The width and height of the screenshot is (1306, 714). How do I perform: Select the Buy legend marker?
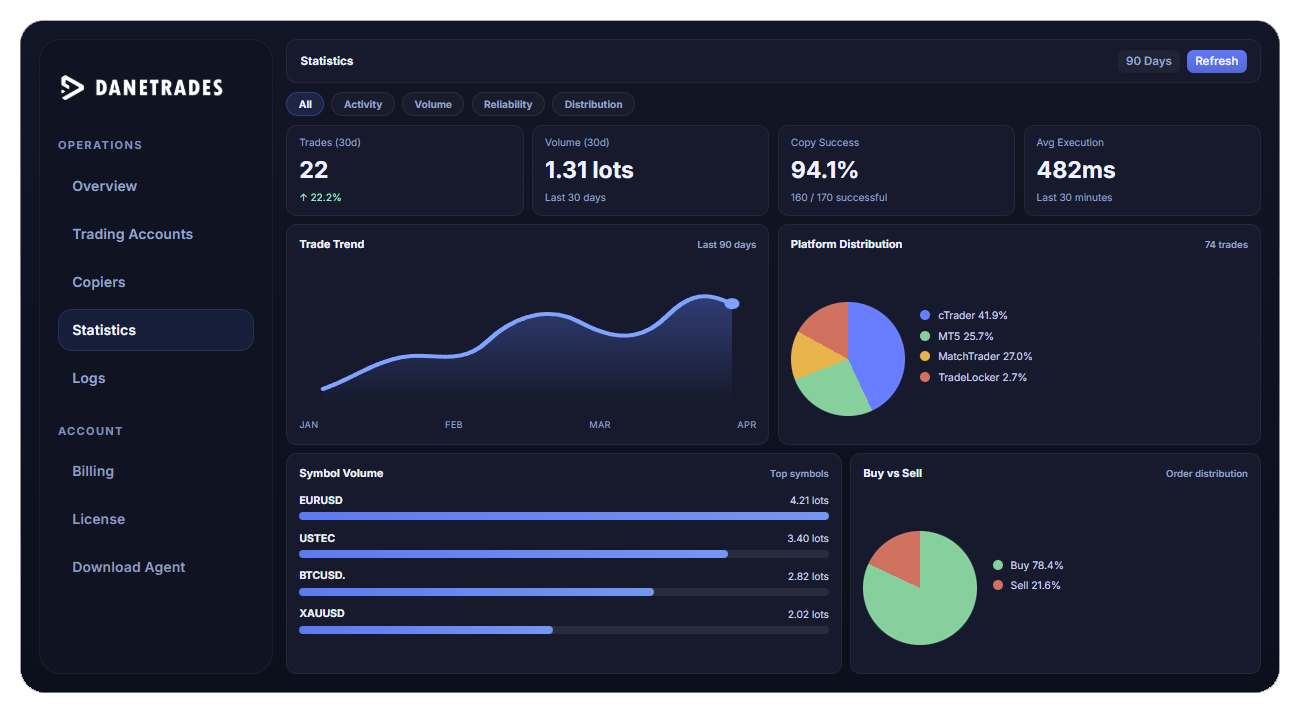tap(997, 565)
